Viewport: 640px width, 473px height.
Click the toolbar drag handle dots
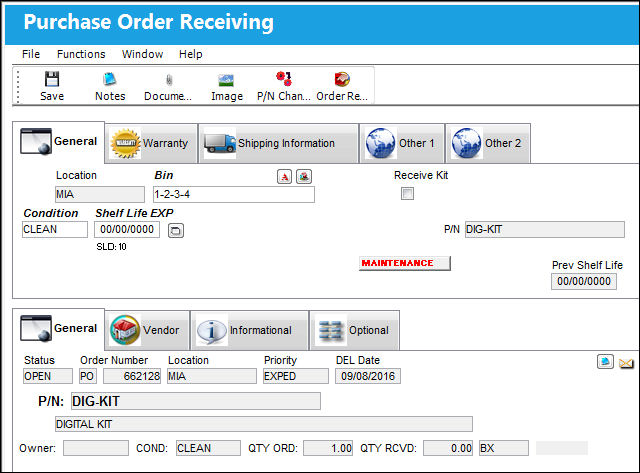[18, 87]
